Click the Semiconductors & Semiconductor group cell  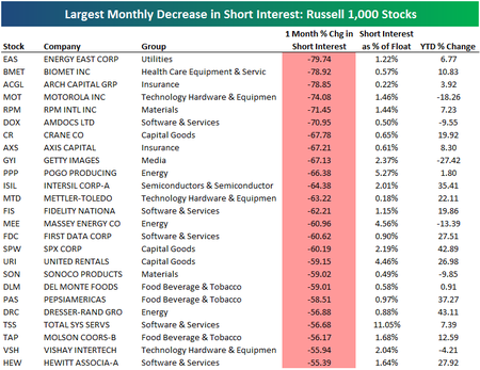(207, 186)
